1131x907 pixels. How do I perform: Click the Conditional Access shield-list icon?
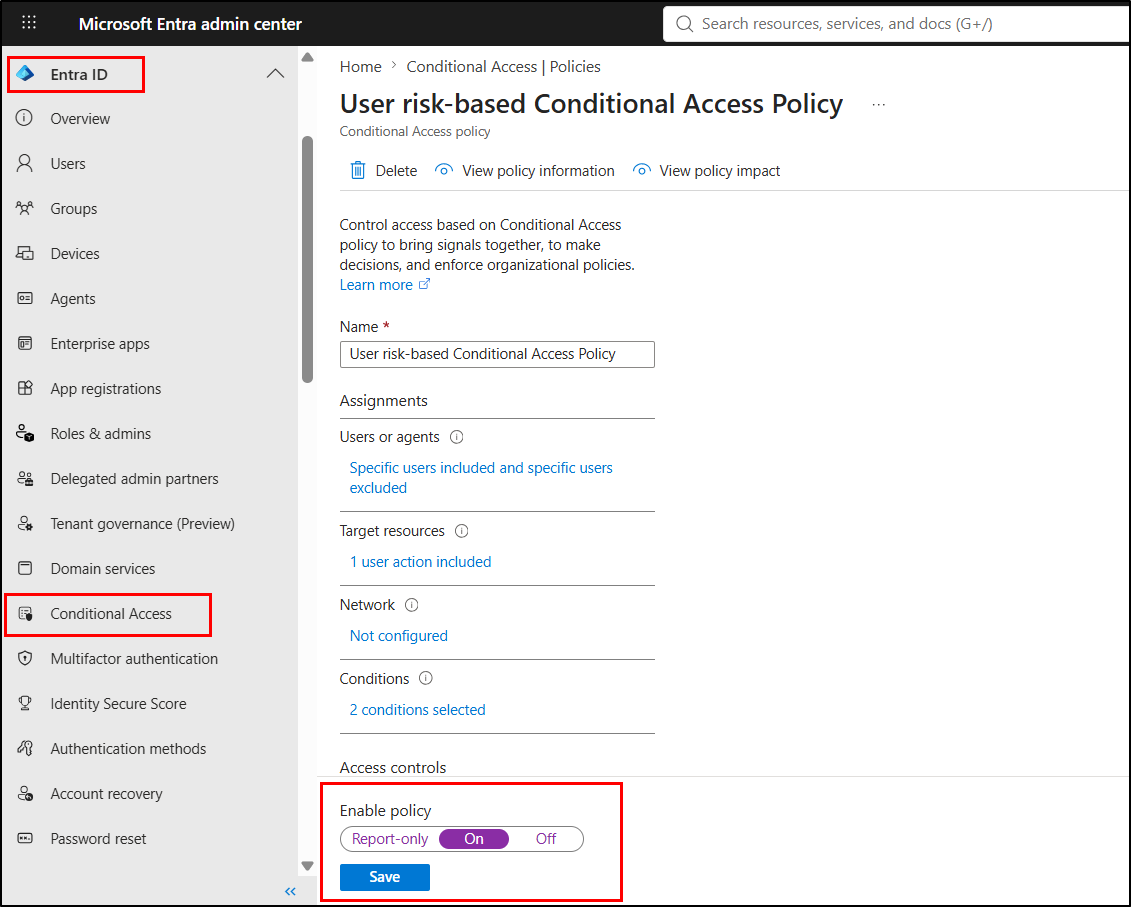click(25, 614)
